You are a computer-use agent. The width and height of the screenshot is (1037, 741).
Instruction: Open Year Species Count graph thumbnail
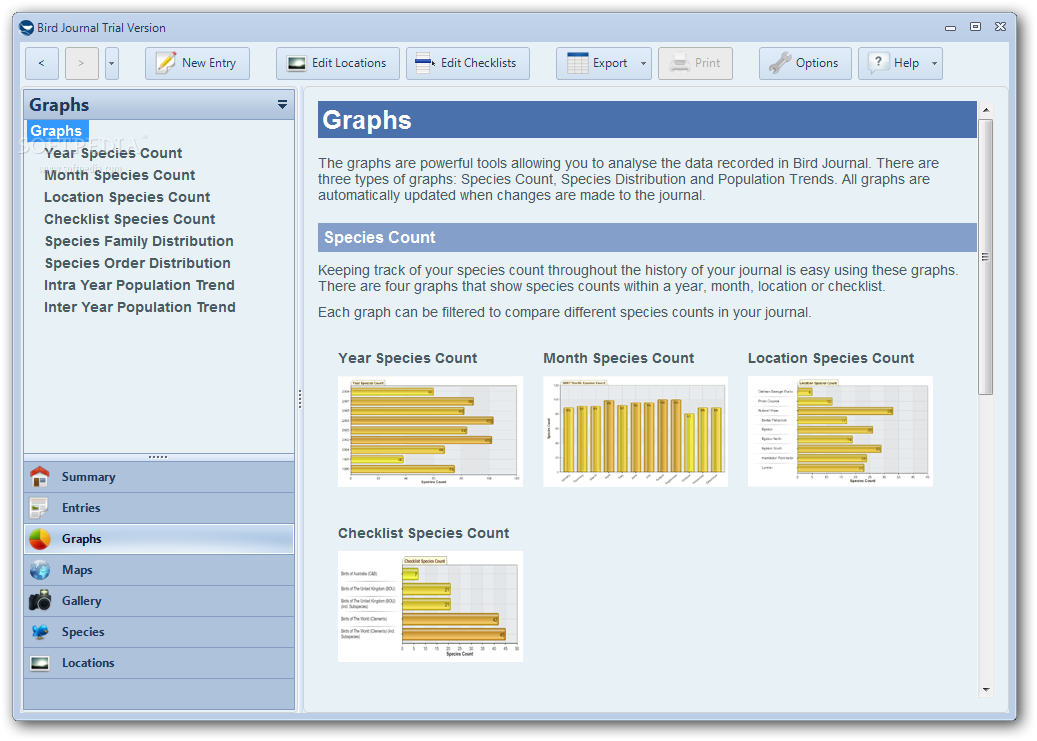431,431
